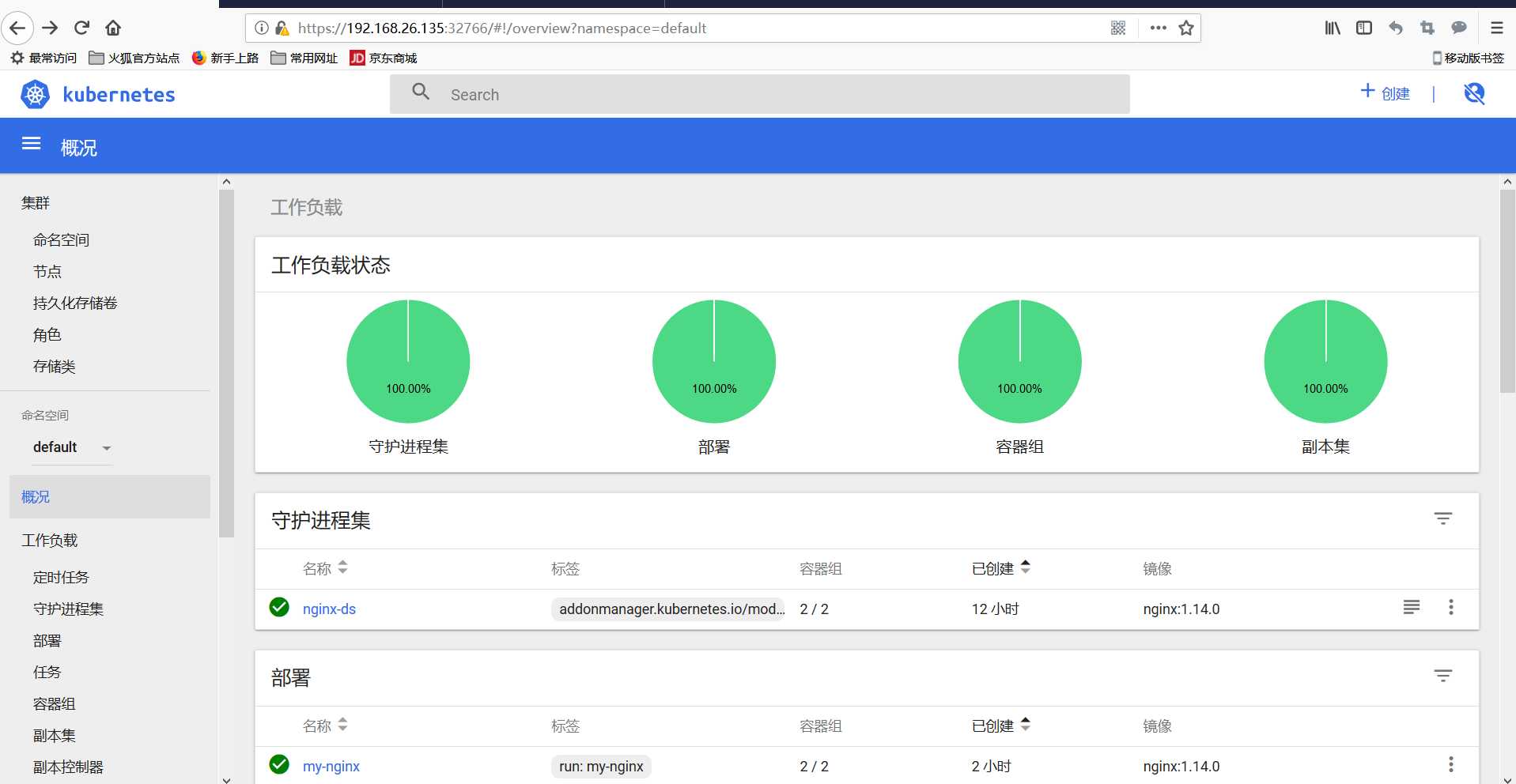Open the QR code icon in address bar

pyautogui.click(x=1118, y=28)
